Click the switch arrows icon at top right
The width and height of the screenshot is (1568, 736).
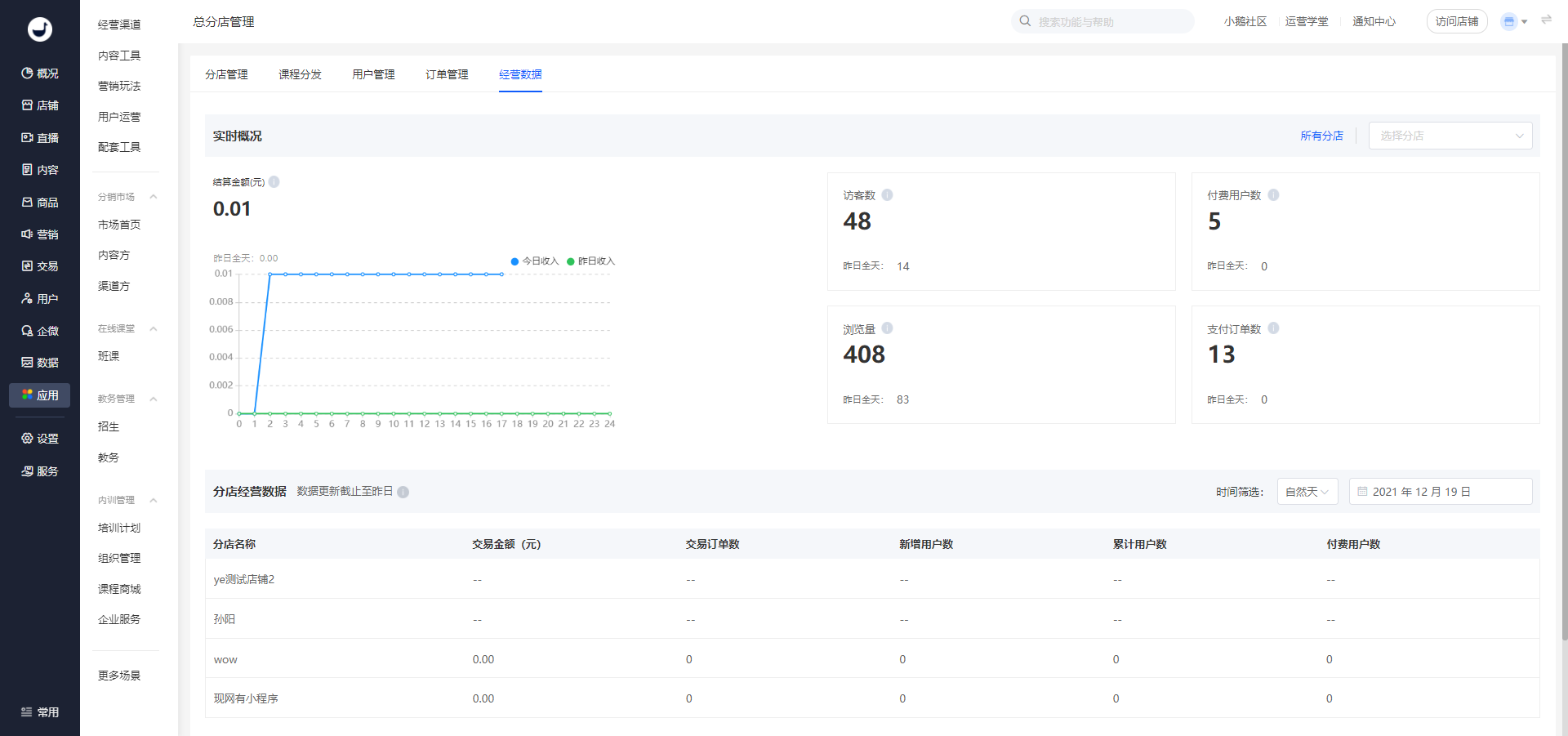coord(1546,20)
